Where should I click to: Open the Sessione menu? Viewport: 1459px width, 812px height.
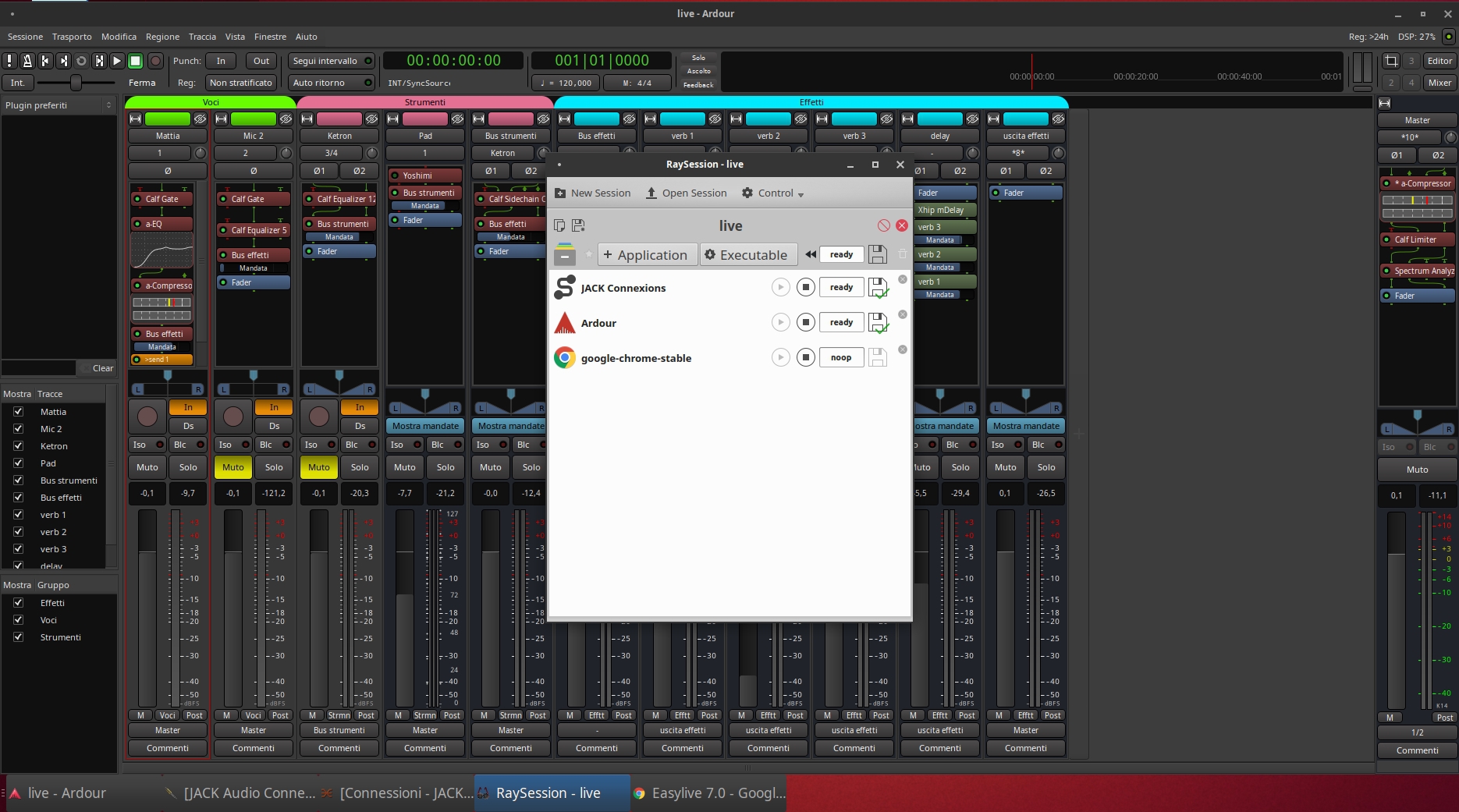[x=25, y=37]
